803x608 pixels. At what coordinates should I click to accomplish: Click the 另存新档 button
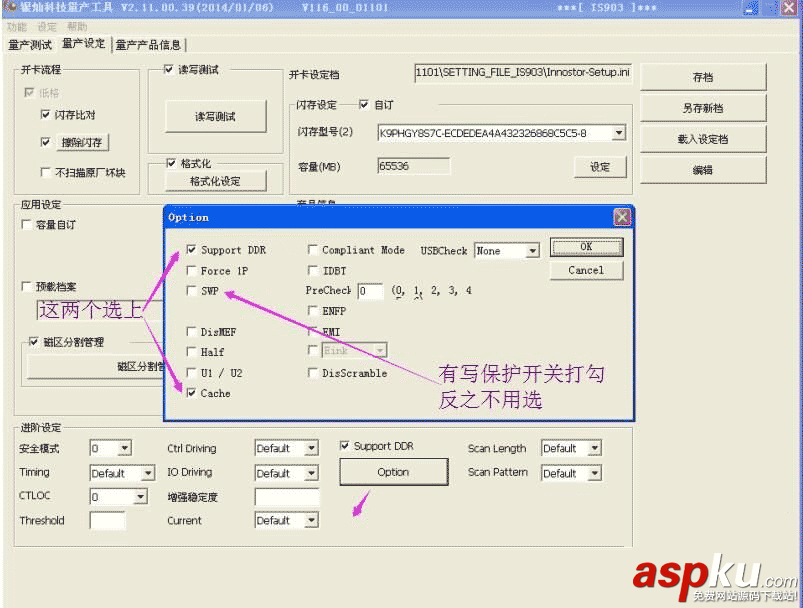pyautogui.click(x=703, y=108)
